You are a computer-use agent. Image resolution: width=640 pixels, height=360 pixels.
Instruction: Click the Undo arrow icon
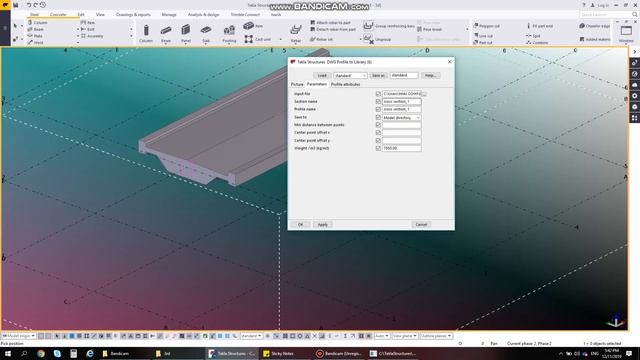tap(29, 5)
